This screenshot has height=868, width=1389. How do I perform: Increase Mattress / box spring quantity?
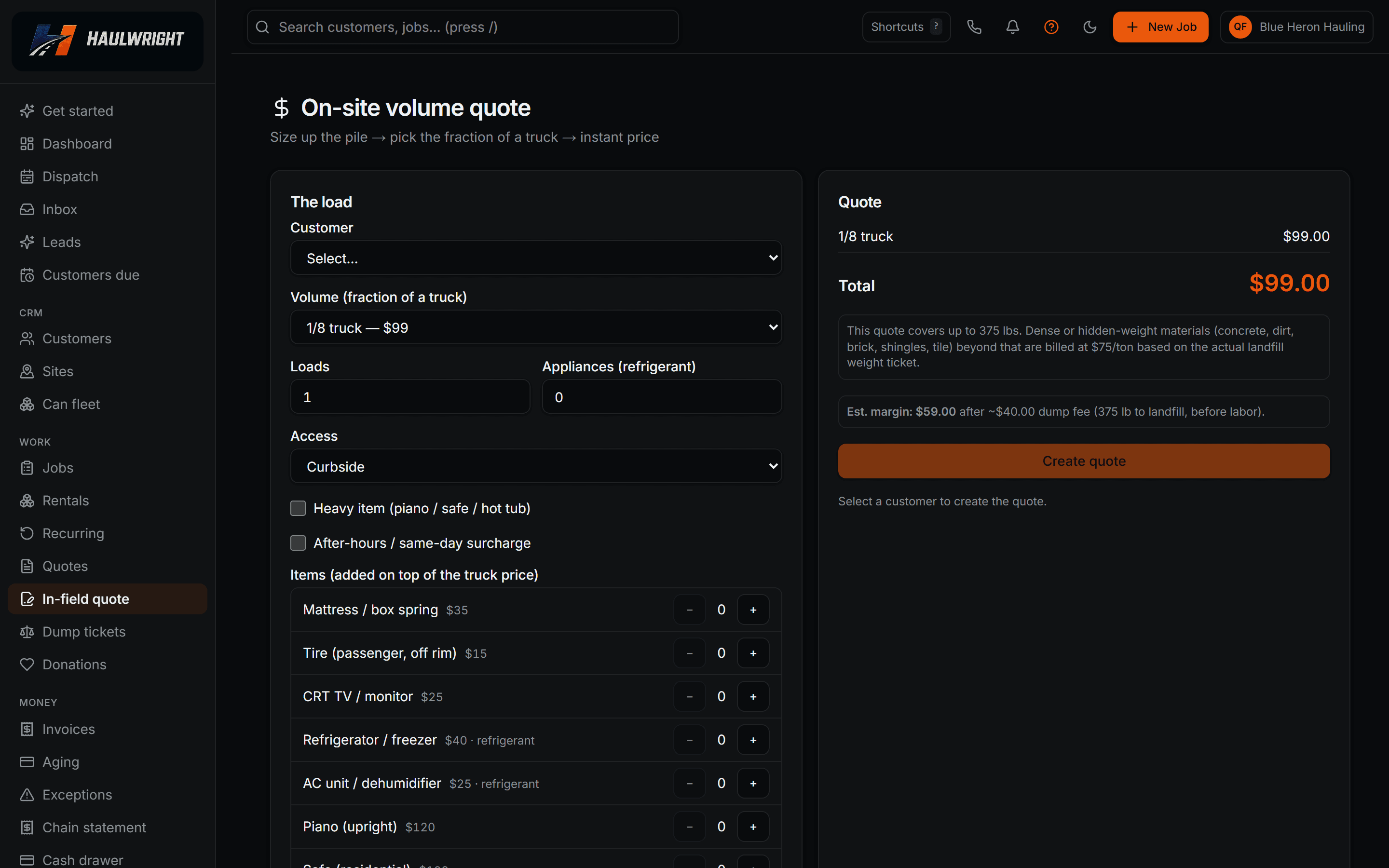coord(753,610)
